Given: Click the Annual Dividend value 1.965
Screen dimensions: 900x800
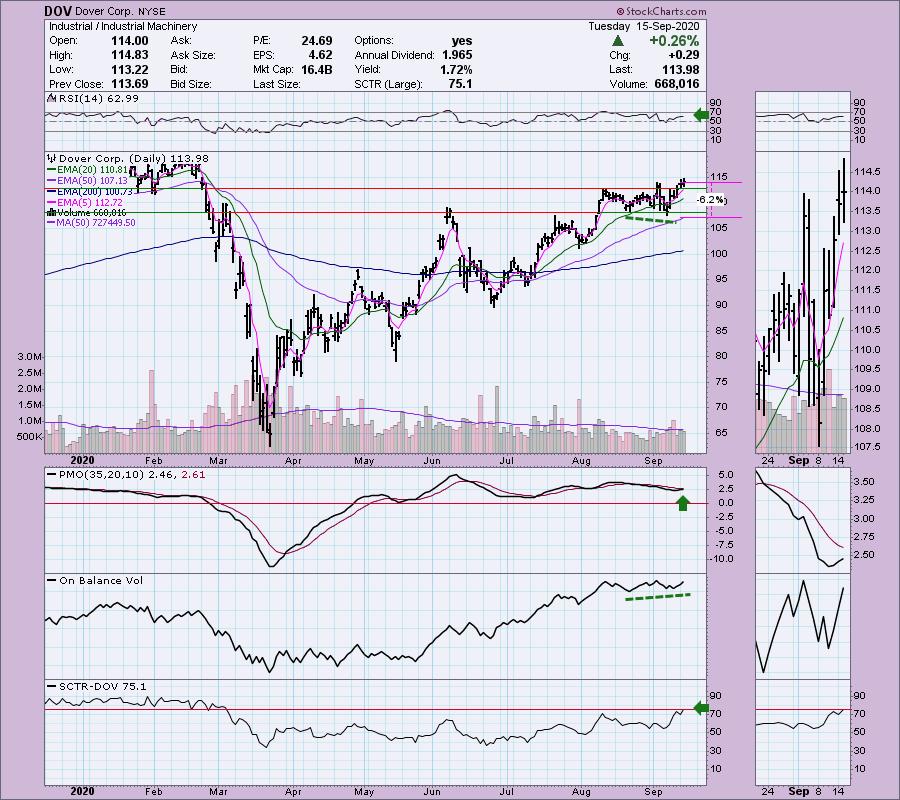Looking at the screenshot, I should tap(457, 55).
